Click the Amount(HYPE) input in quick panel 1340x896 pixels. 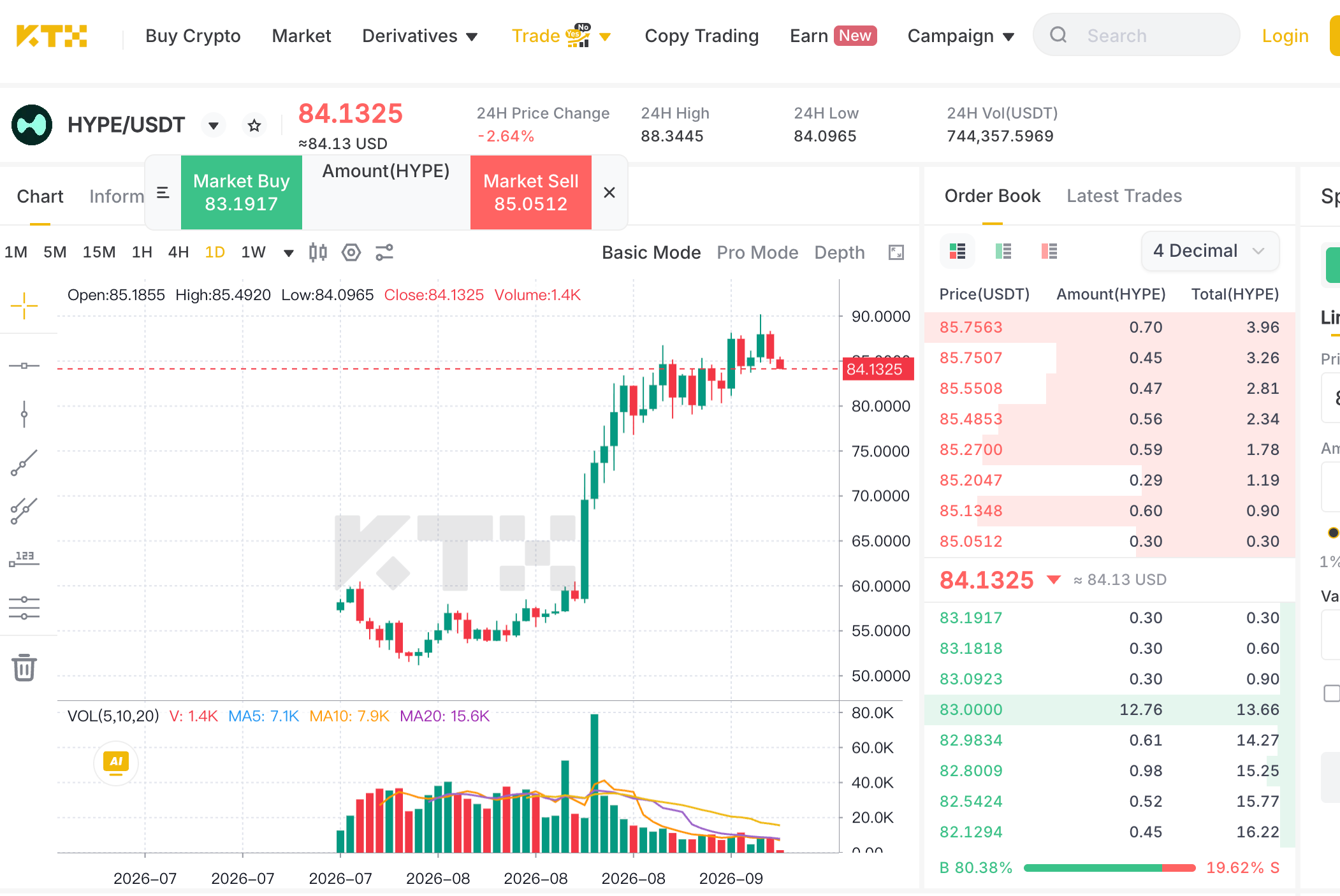pyautogui.click(x=386, y=192)
